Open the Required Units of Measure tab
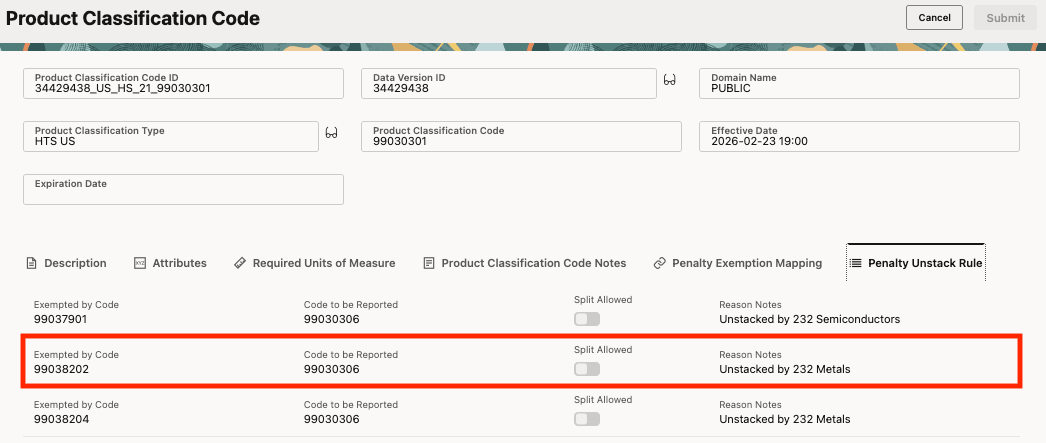 tap(315, 263)
